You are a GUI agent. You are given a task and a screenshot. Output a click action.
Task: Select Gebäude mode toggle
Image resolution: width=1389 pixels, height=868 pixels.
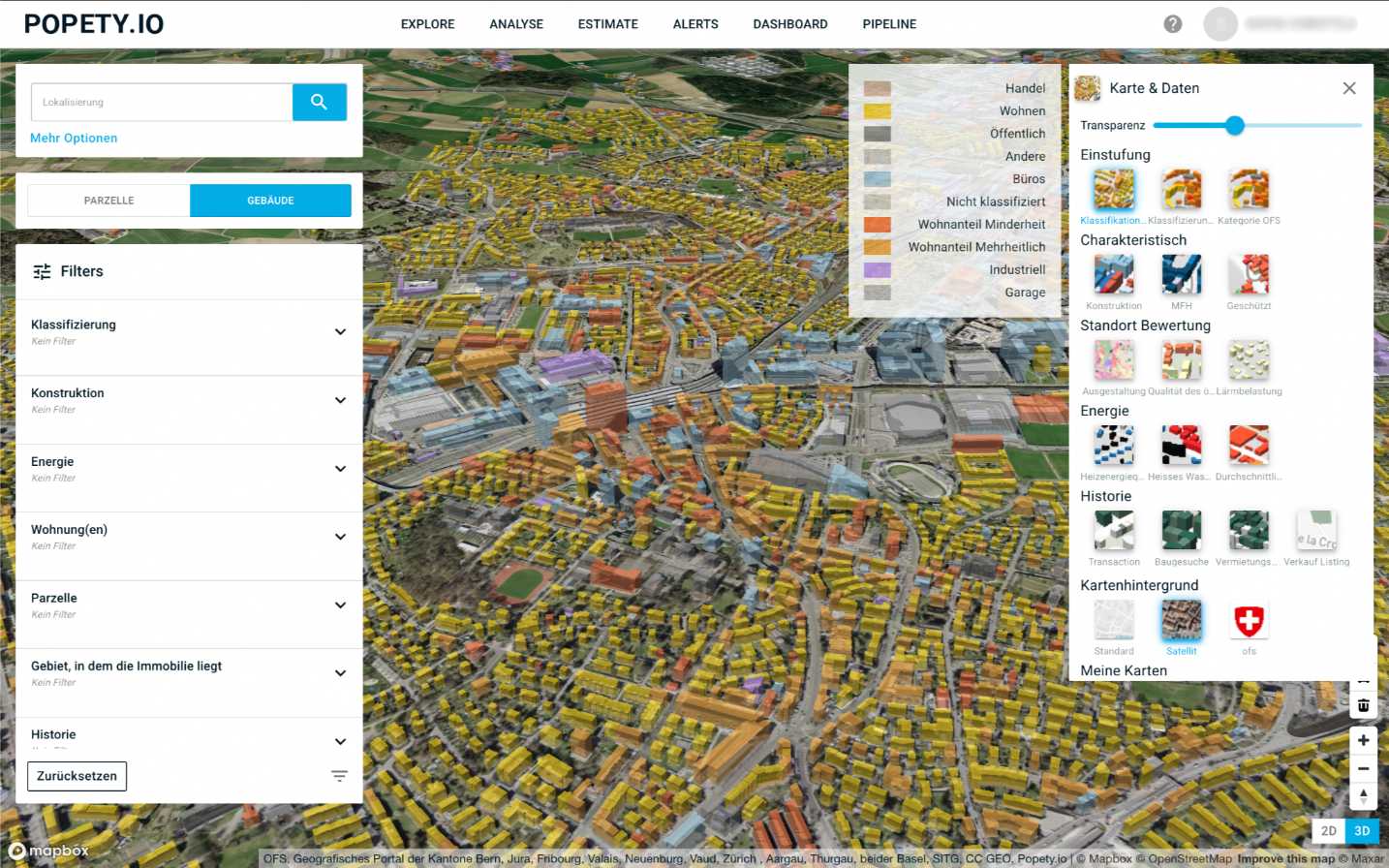(x=270, y=201)
